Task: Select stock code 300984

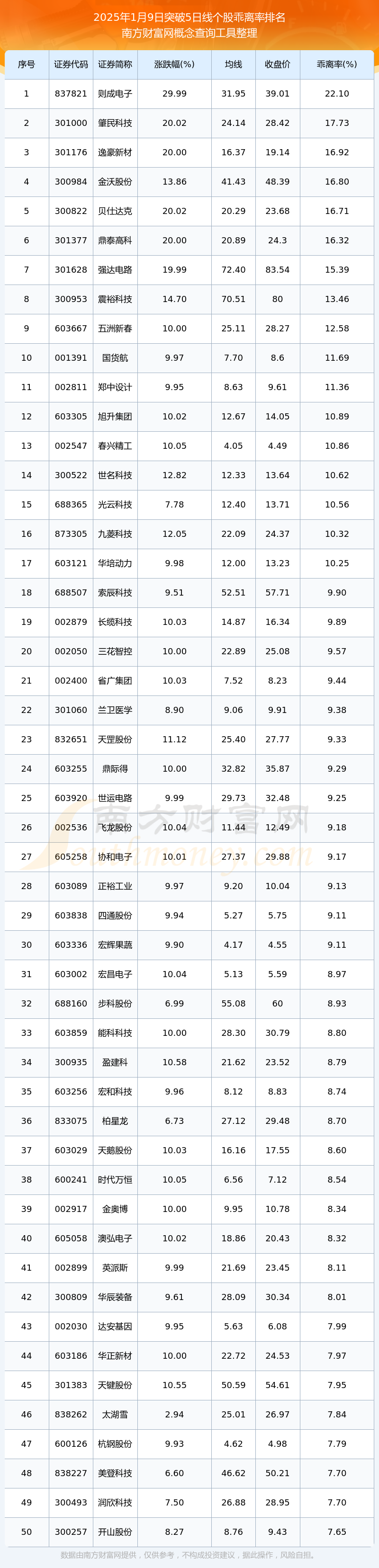Action: [71, 181]
